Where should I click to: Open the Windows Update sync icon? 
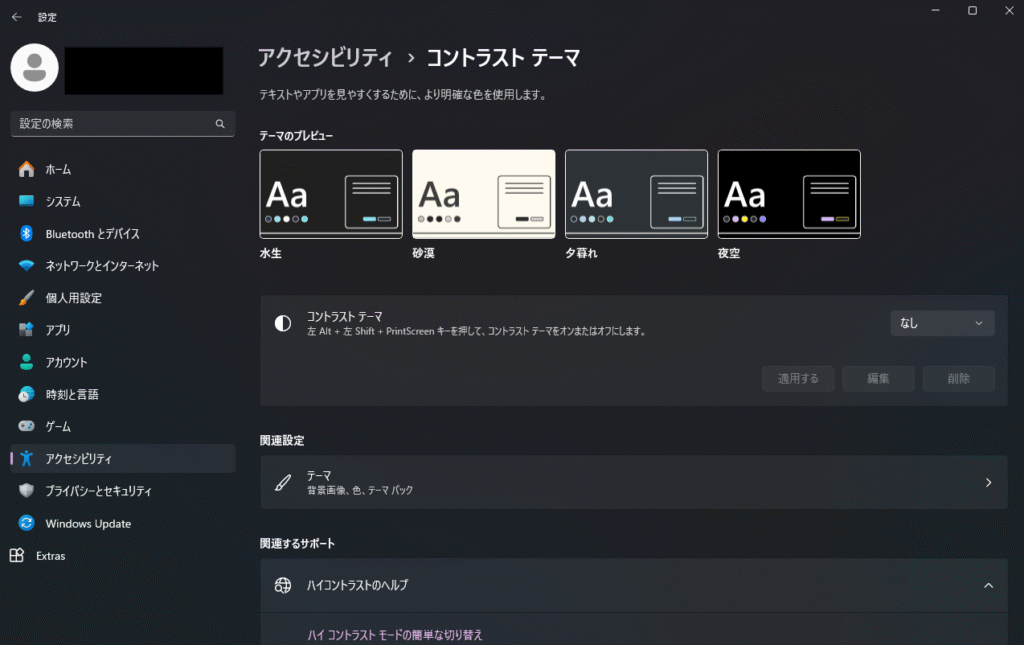(27, 523)
